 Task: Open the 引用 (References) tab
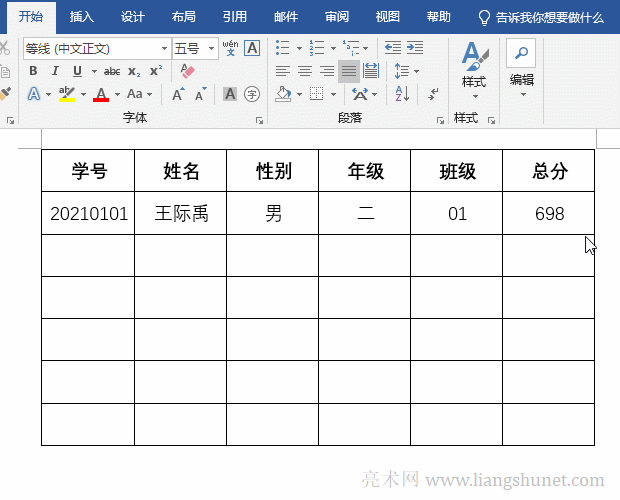[234, 17]
